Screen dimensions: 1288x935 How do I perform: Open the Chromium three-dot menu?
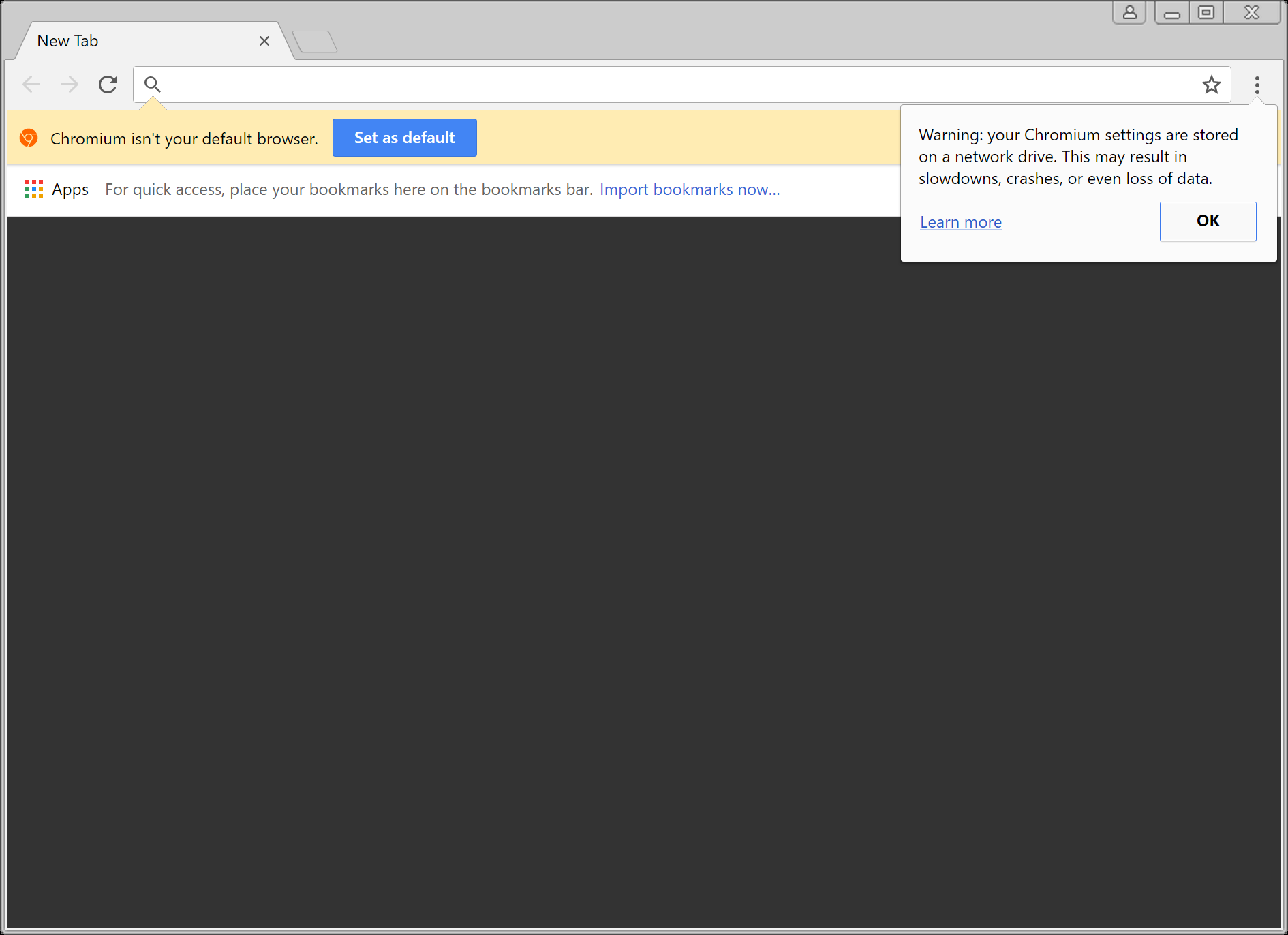(x=1257, y=85)
